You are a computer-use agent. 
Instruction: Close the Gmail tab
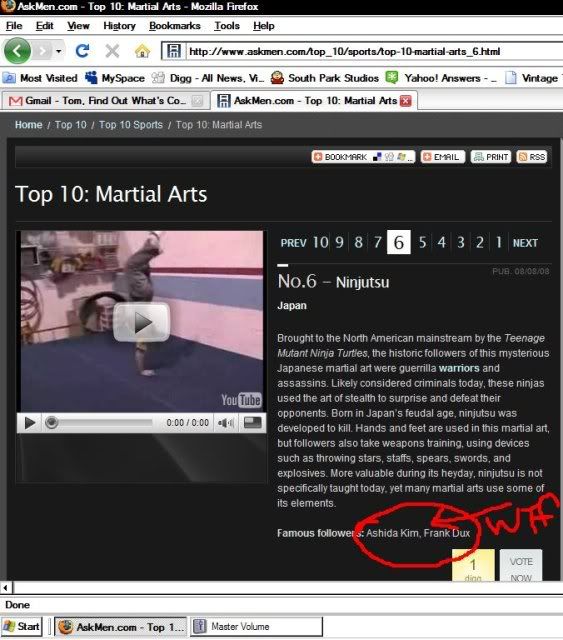(x=197, y=101)
